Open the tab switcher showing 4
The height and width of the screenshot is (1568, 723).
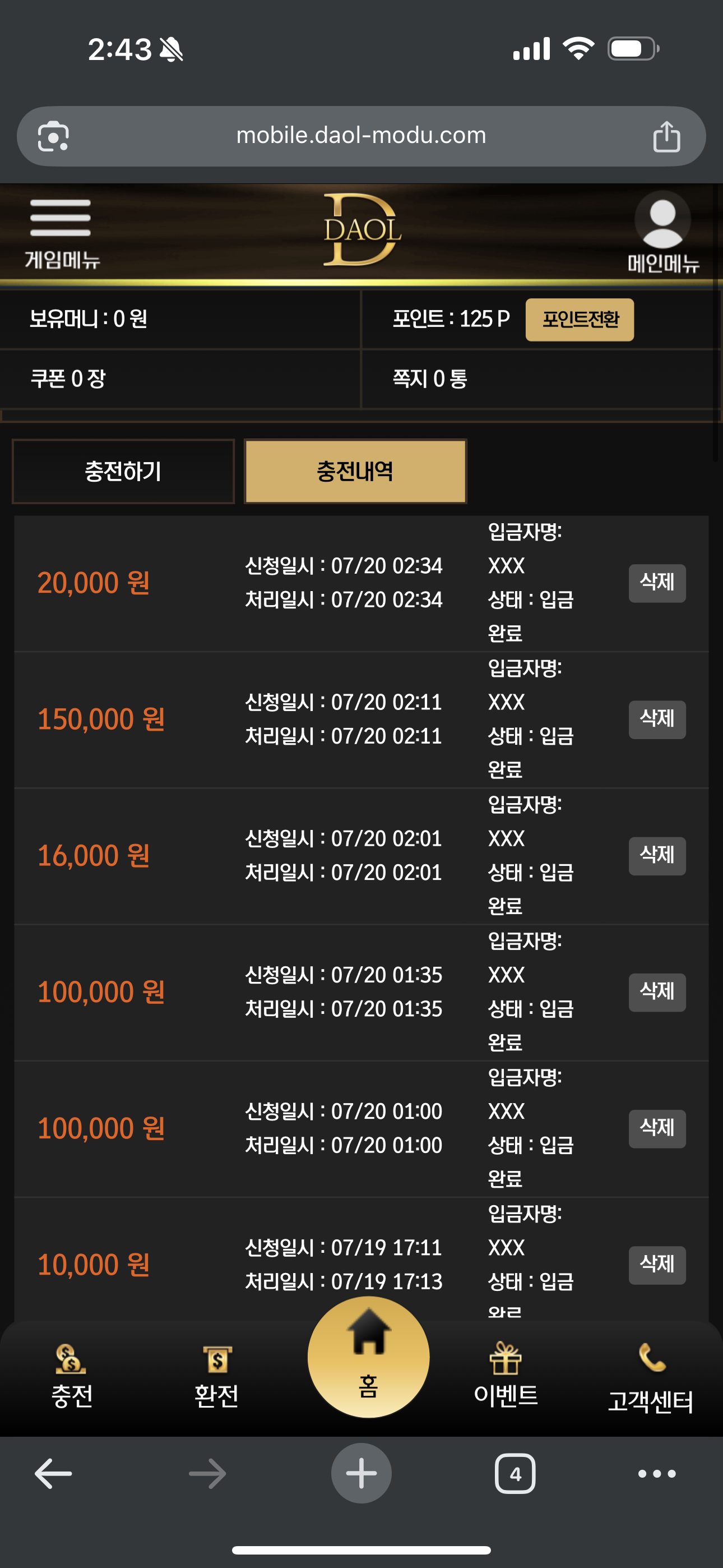tap(516, 1474)
